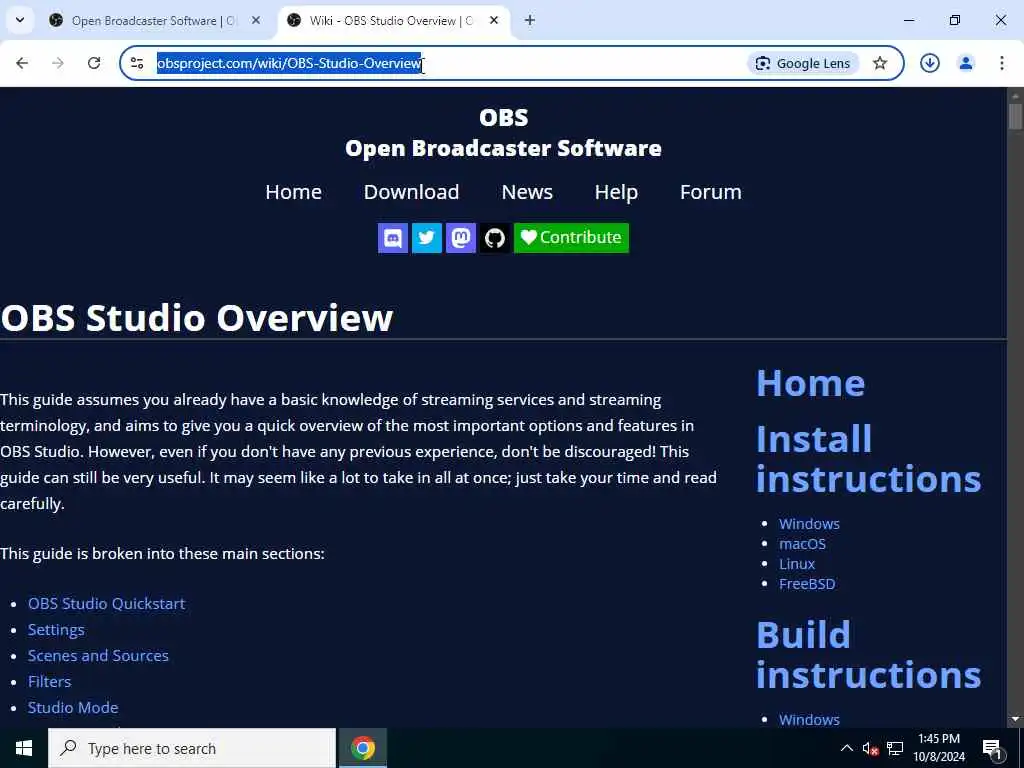Click the OBS Open Broadcaster Software site title

(504, 133)
